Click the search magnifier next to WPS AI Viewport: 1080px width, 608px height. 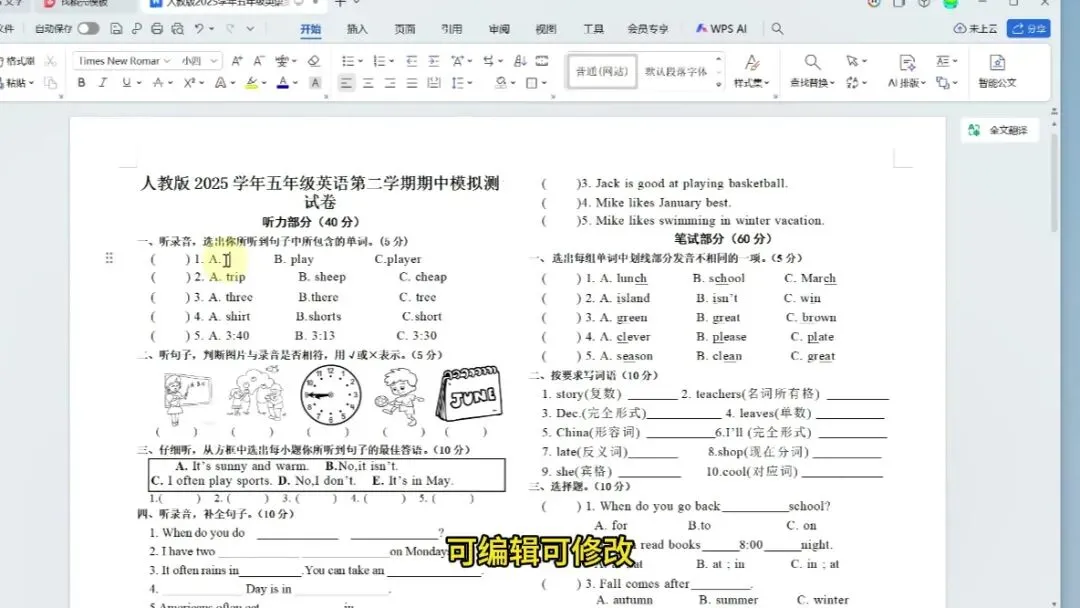click(777, 29)
